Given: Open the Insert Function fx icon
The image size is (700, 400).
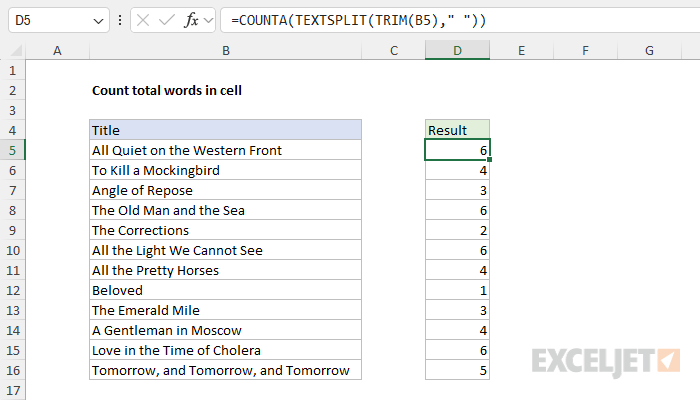Looking at the screenshot, I should tap(191, 20).
